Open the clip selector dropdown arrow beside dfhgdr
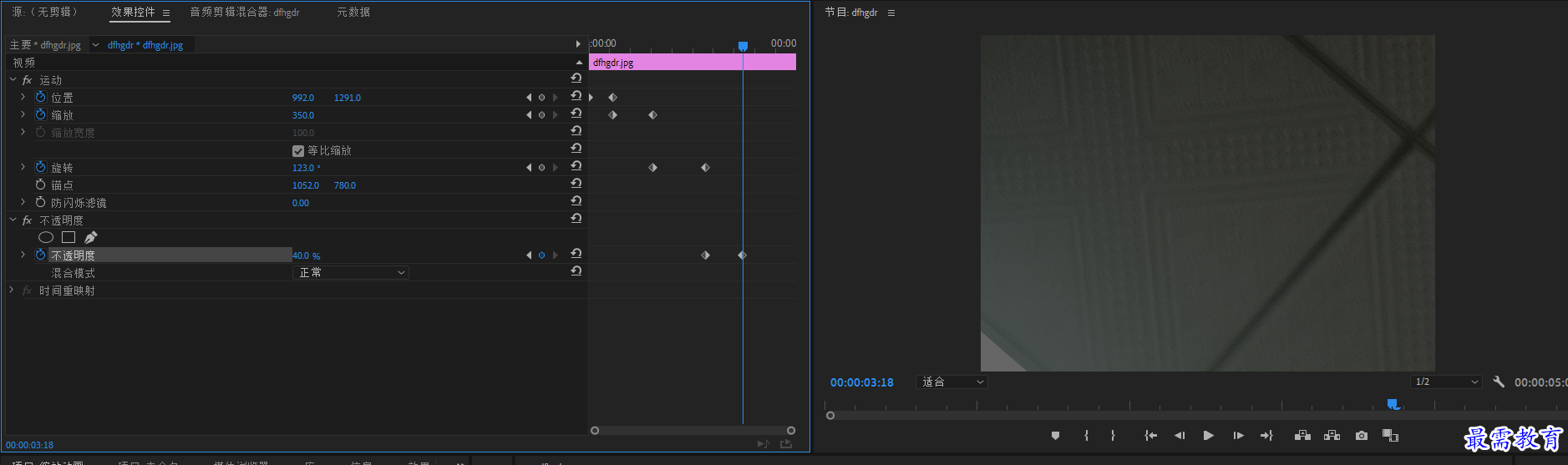The height and width of the screenshot is (465, 1568). (95, 45)
